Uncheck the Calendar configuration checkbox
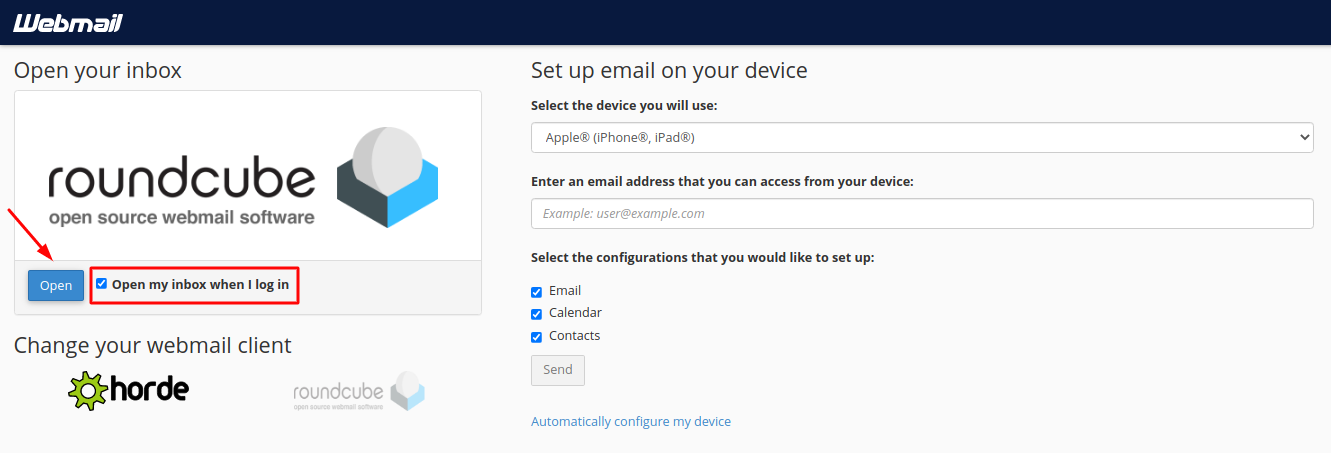Viewport: 1331px width, 453px height. click(x=537, y=314)
